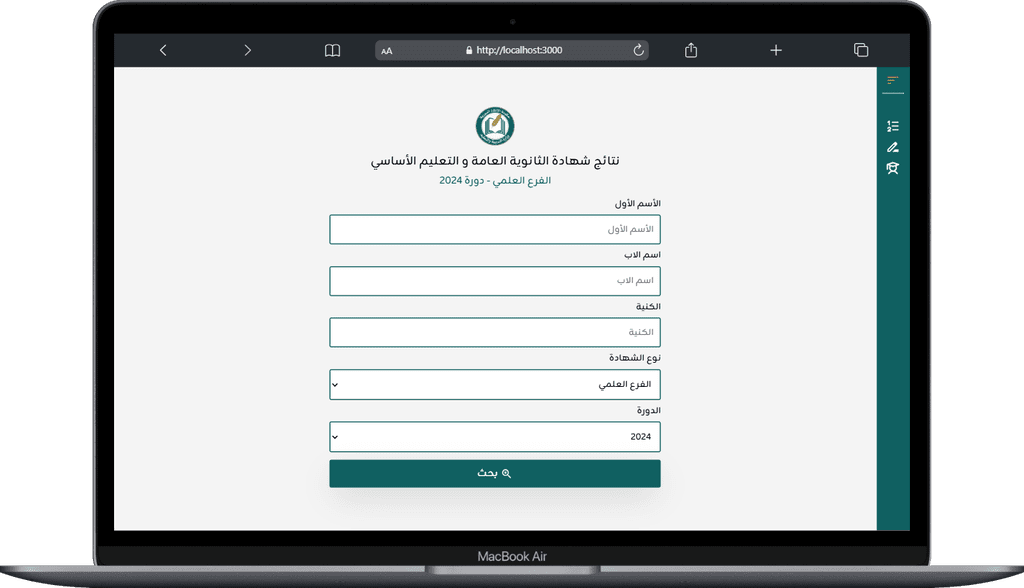Open the sidebar hamburger menu icon
Screen dimensions: 1024x588
[893, 80]
